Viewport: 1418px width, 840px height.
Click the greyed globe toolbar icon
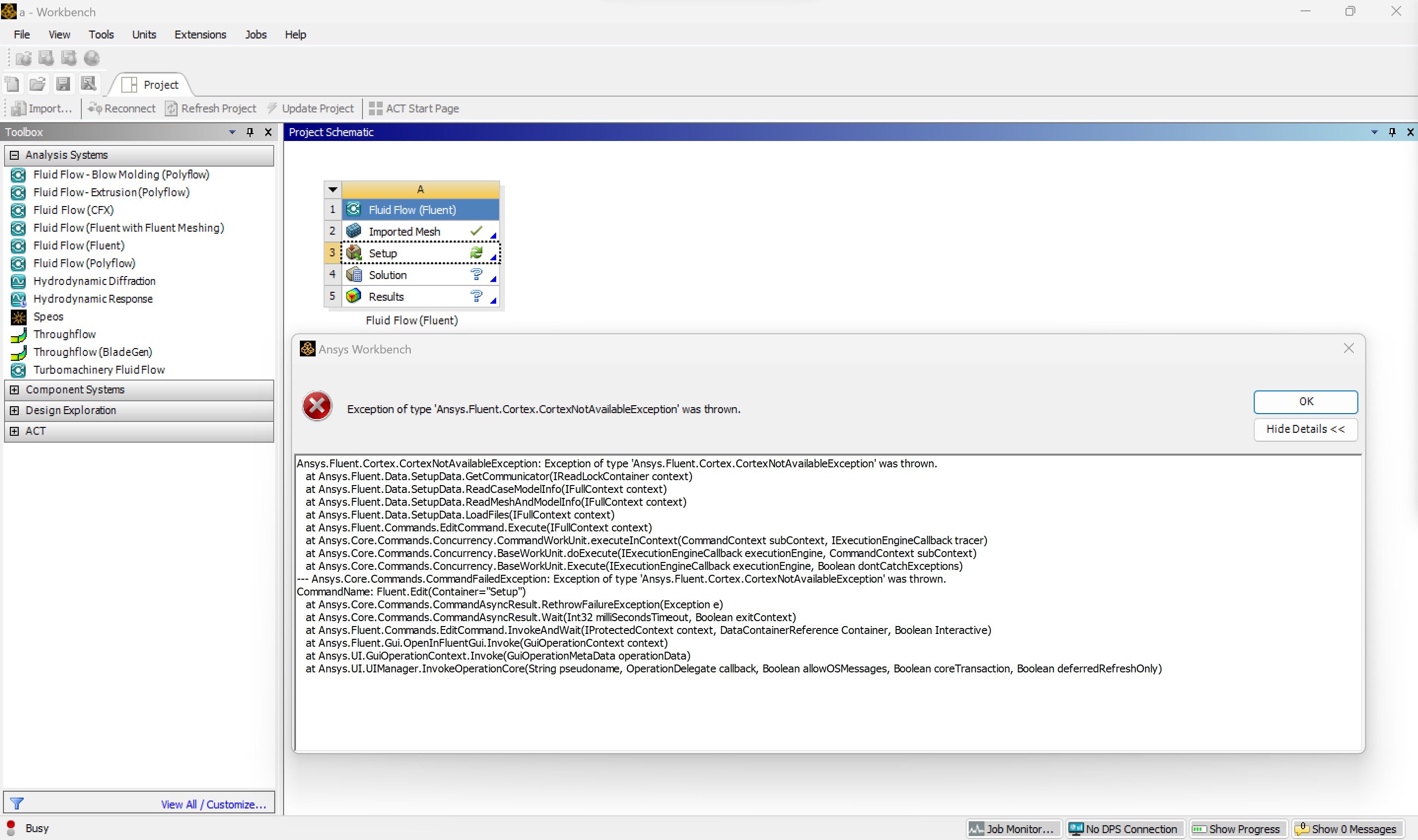pos(91,58)
